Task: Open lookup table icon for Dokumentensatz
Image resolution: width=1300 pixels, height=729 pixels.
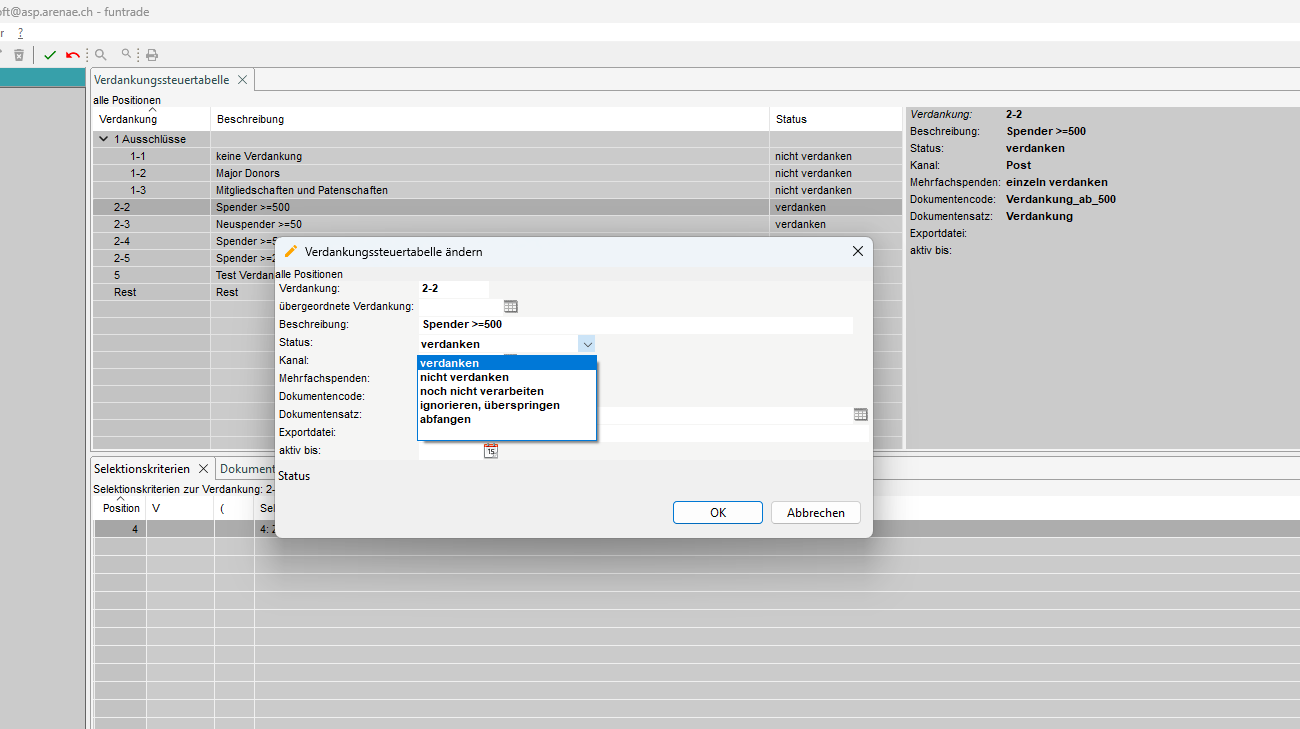Action: pyautogui.click(x=860, y=414)
